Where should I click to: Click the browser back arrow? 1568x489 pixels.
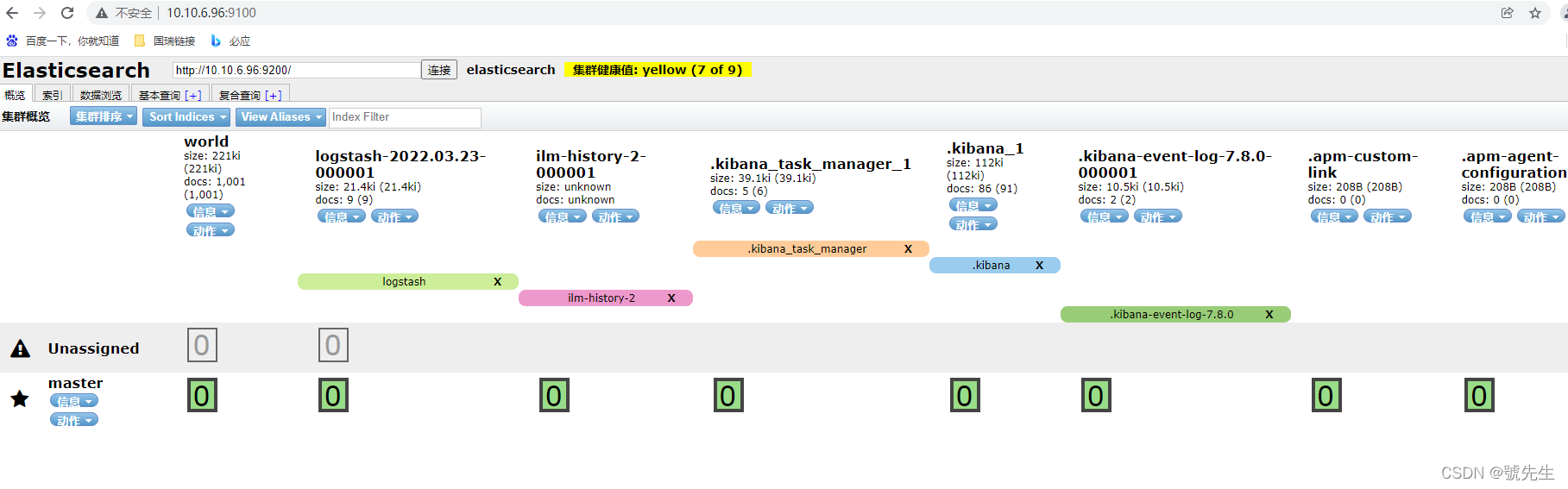coord(12,13)
